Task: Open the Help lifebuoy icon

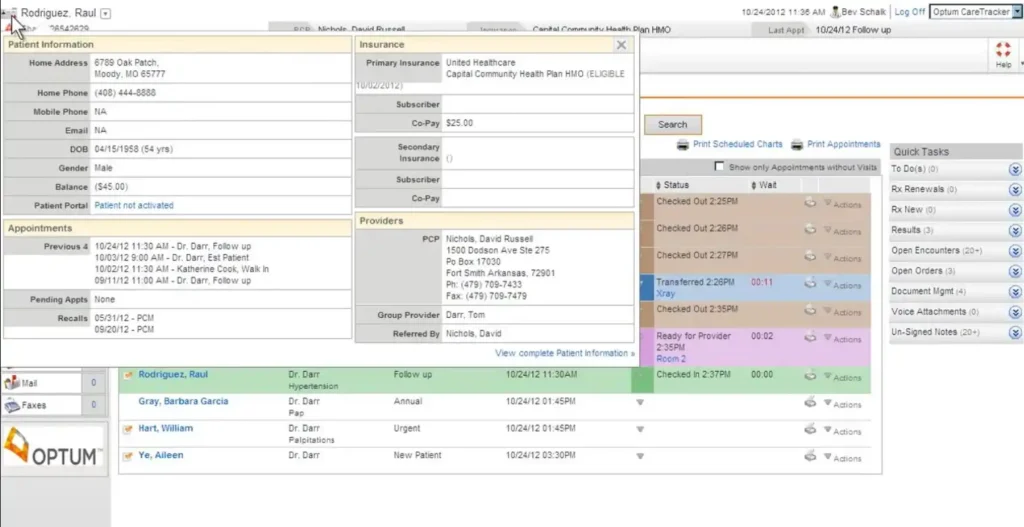Action: [x=1002, y=50]
